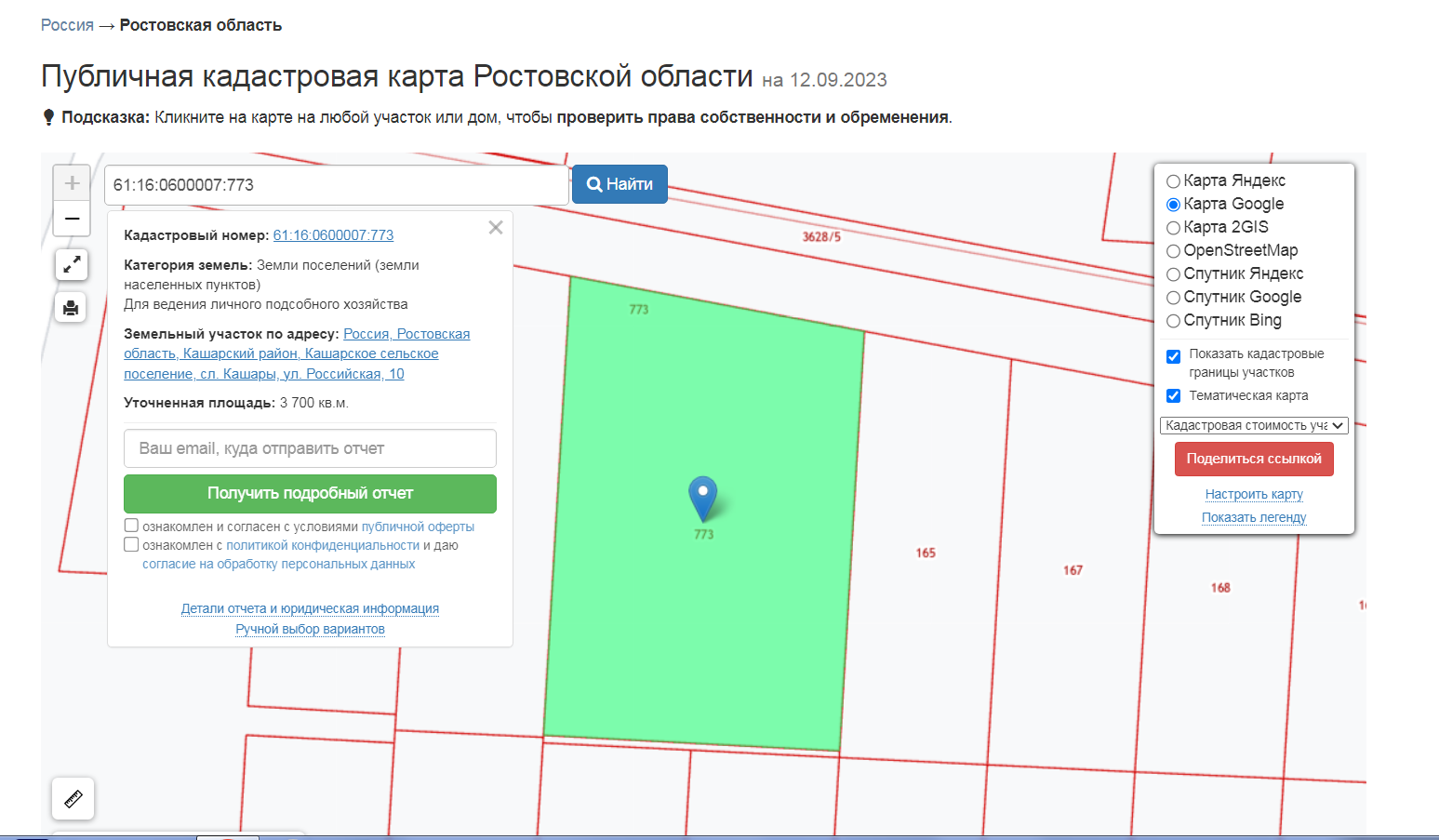Click Поделиться ссылкой button
This screenshot has width=1439, height=840.
1254,459
